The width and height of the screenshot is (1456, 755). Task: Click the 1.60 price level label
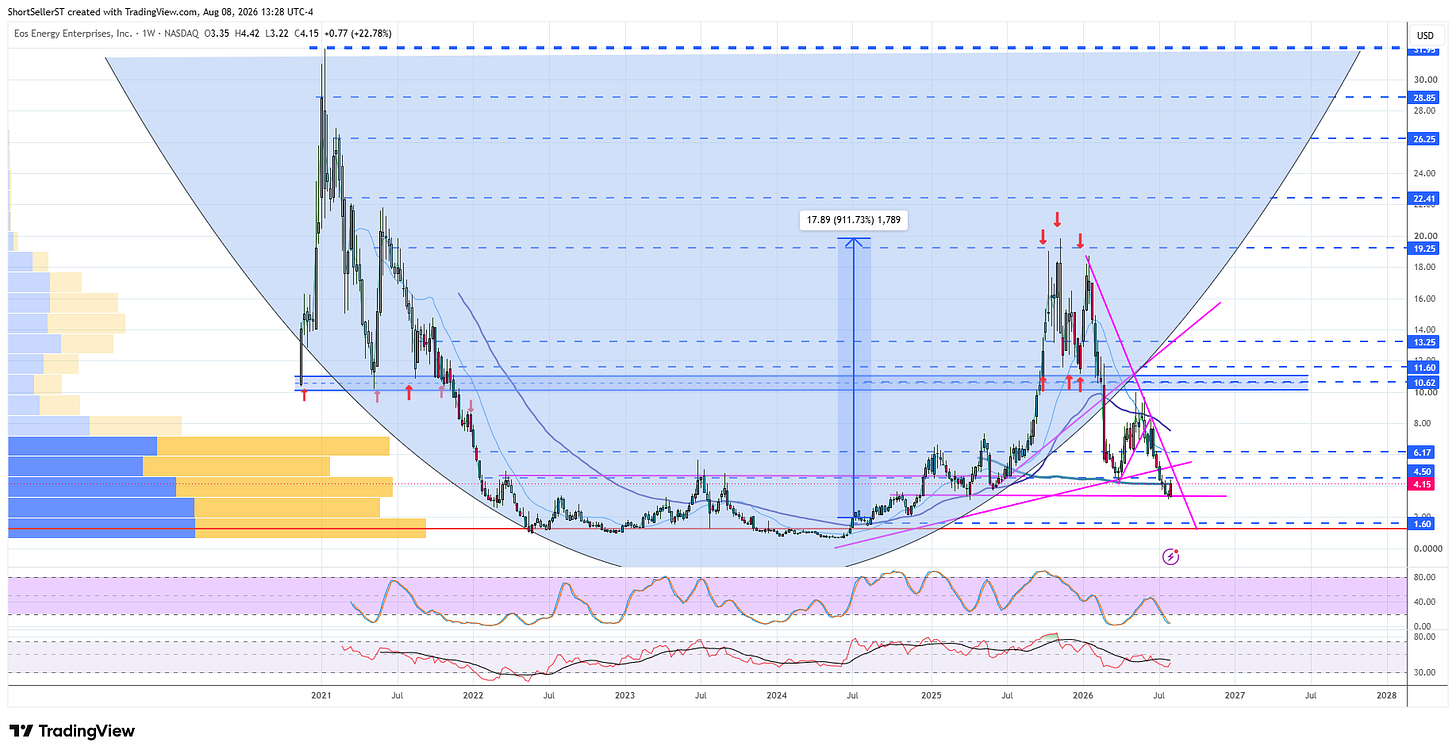(1424, 524)
